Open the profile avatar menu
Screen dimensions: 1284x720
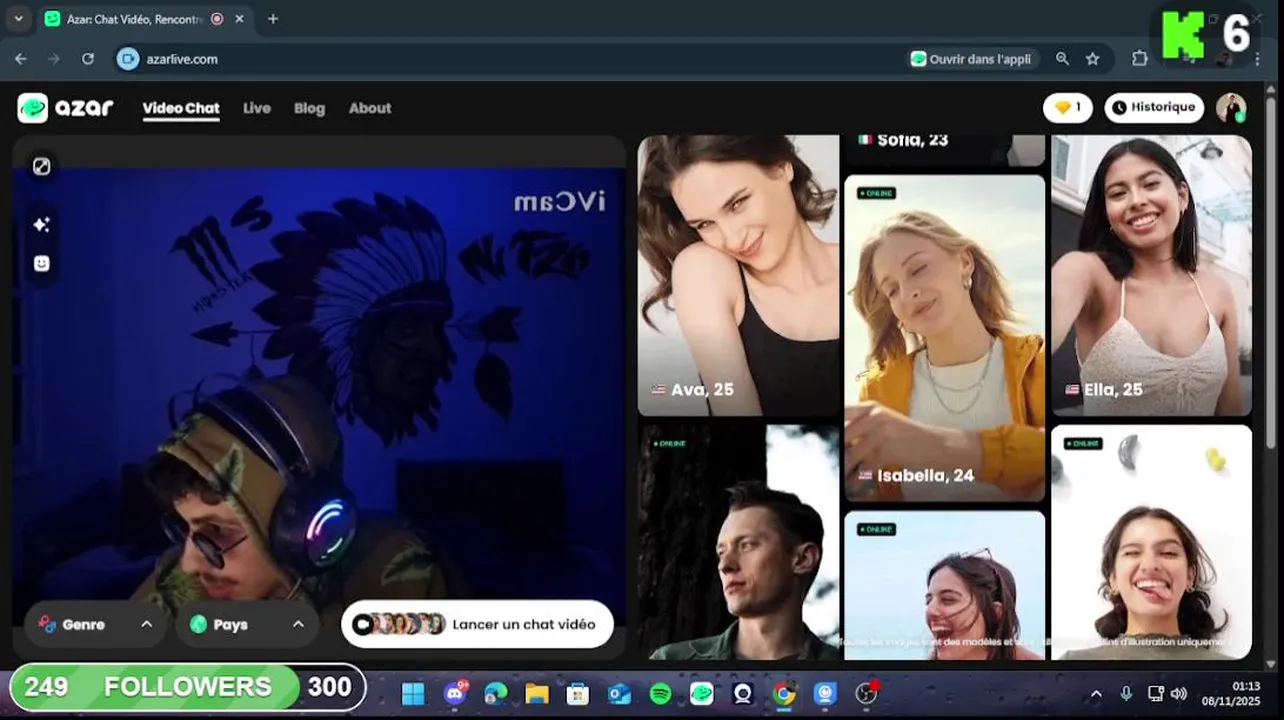[x=1231, y=108]
